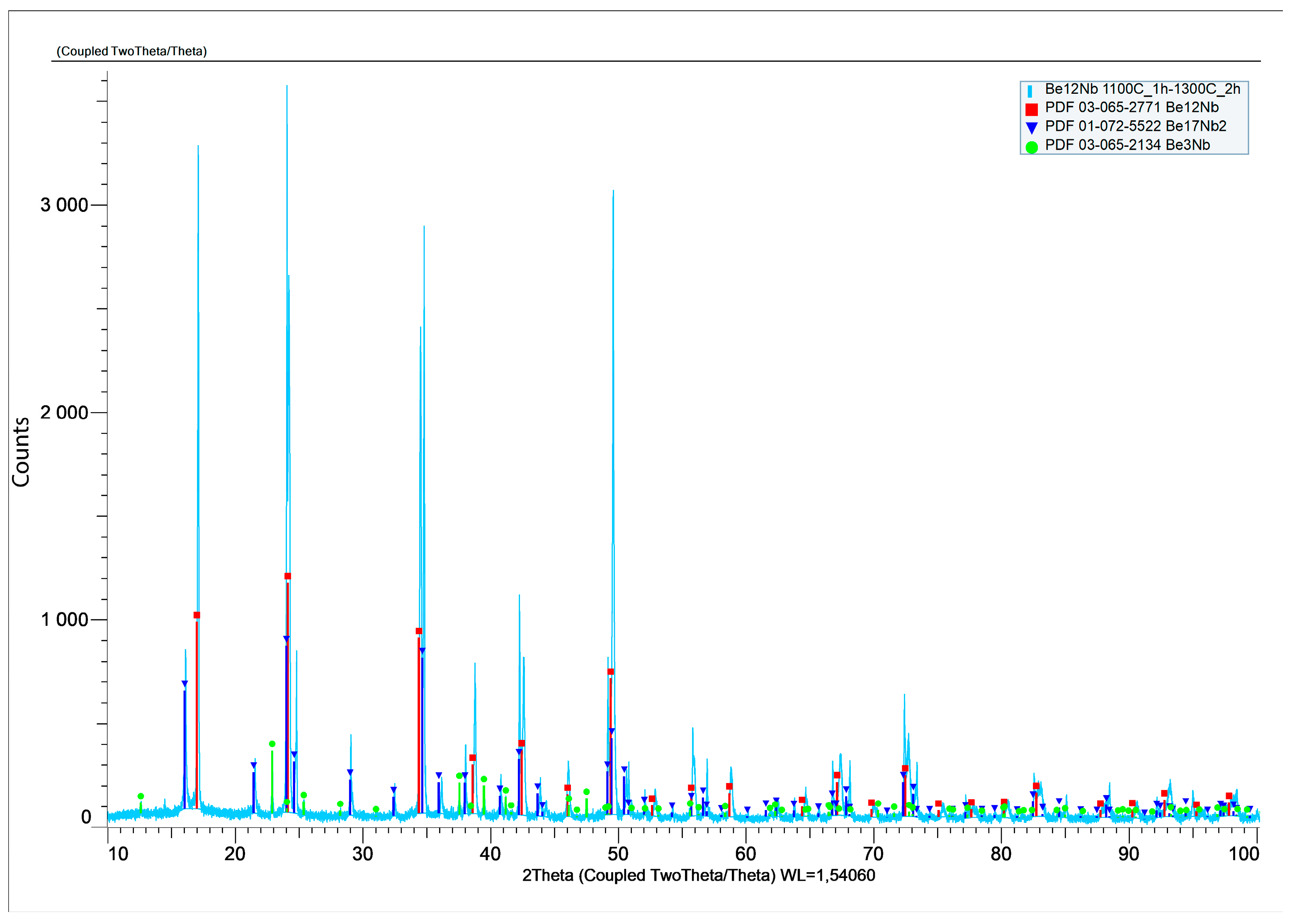Click the green circle marker near 23 degrees
The image size is (1292, 924).
pyautogui.click(x=272, y=744)
